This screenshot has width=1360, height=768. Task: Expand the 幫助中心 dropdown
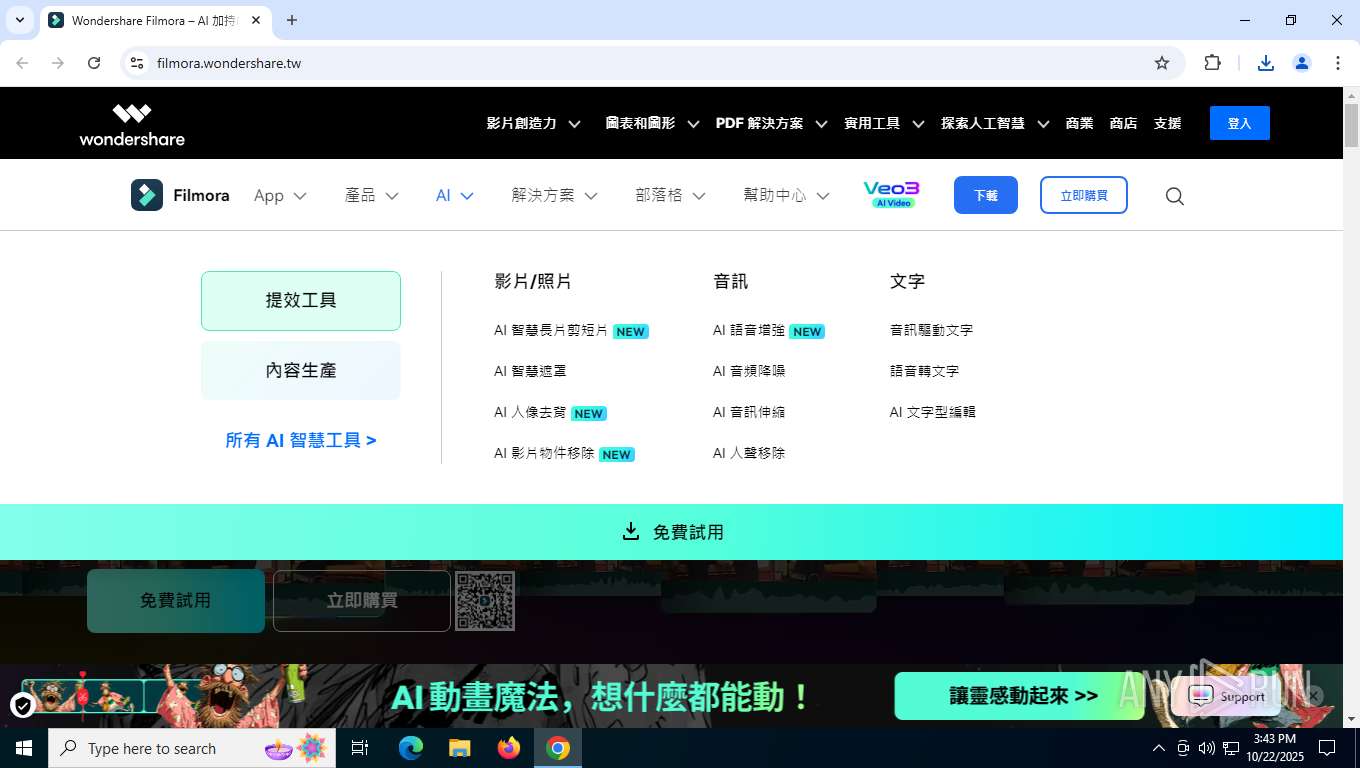pos(786,196)
